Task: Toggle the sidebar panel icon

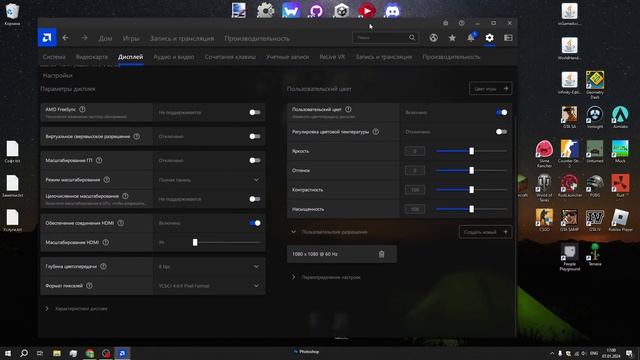Action: tap(508, 38)
